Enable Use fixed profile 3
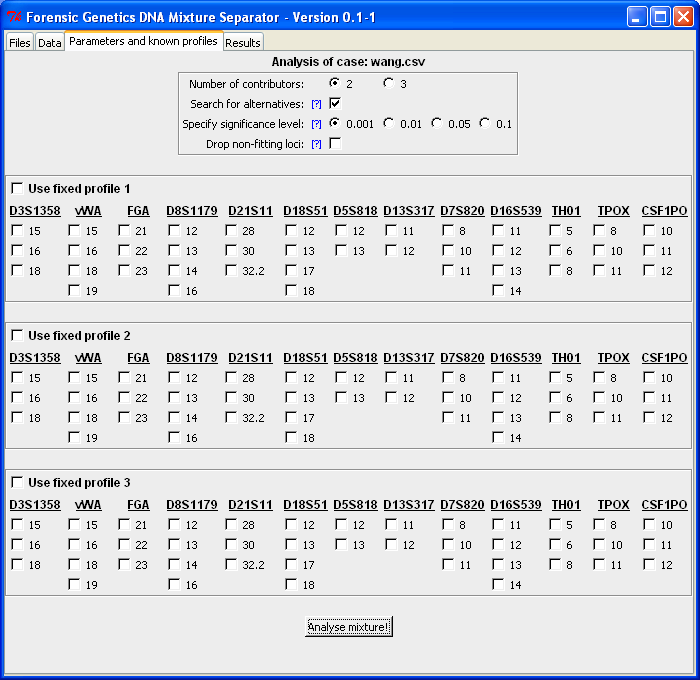700x680 pixels. coord(17,482)
